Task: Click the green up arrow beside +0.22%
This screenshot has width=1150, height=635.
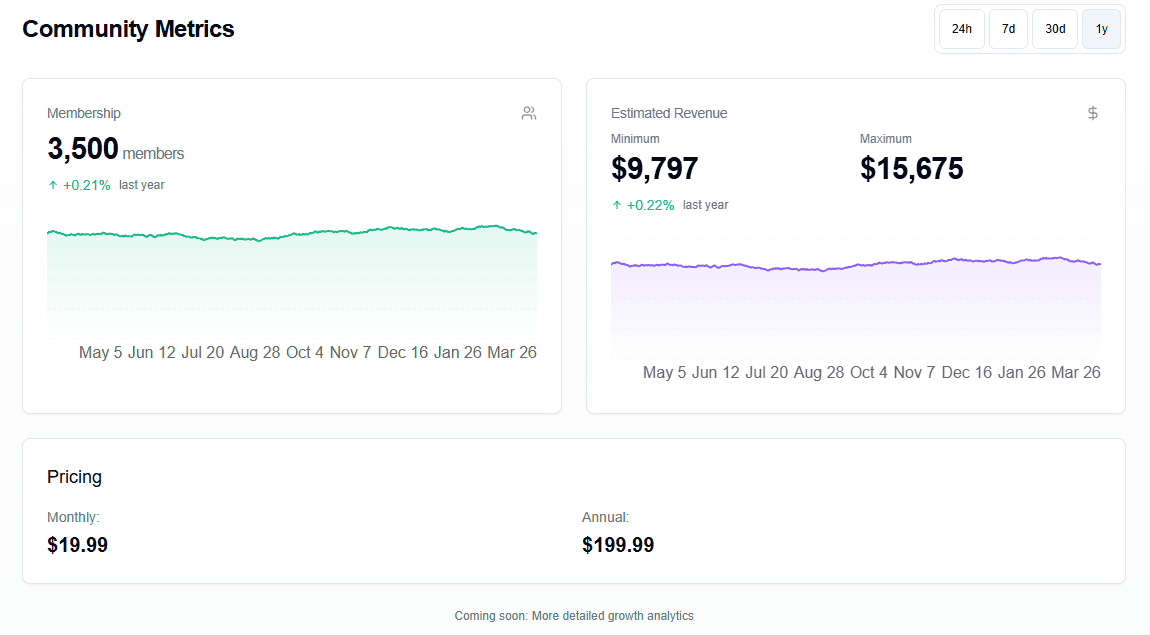Action: [x=617, y=205]
